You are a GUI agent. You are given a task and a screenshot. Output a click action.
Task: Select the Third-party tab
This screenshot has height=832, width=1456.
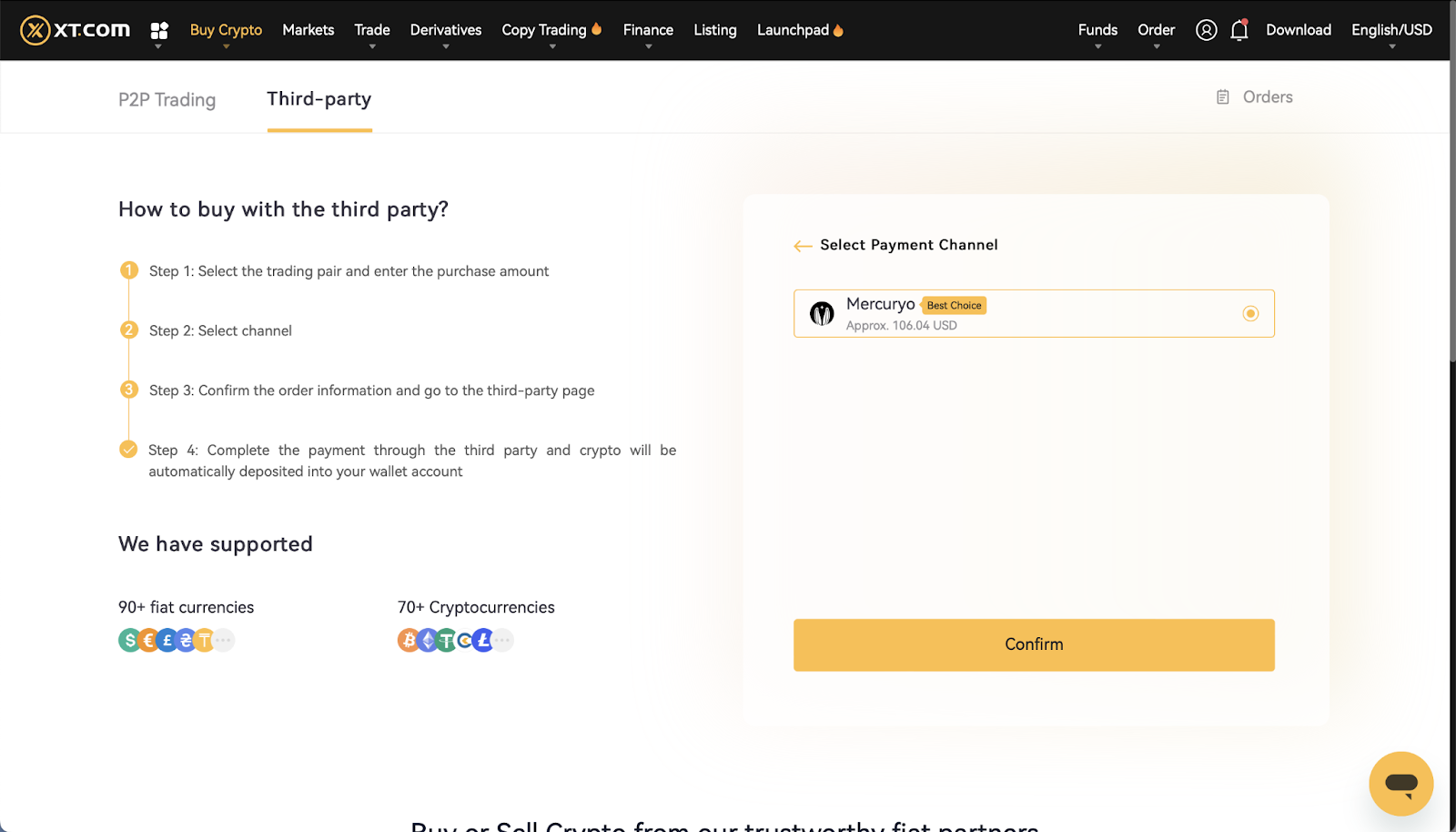pyautogui.click(x=319, y=98)
